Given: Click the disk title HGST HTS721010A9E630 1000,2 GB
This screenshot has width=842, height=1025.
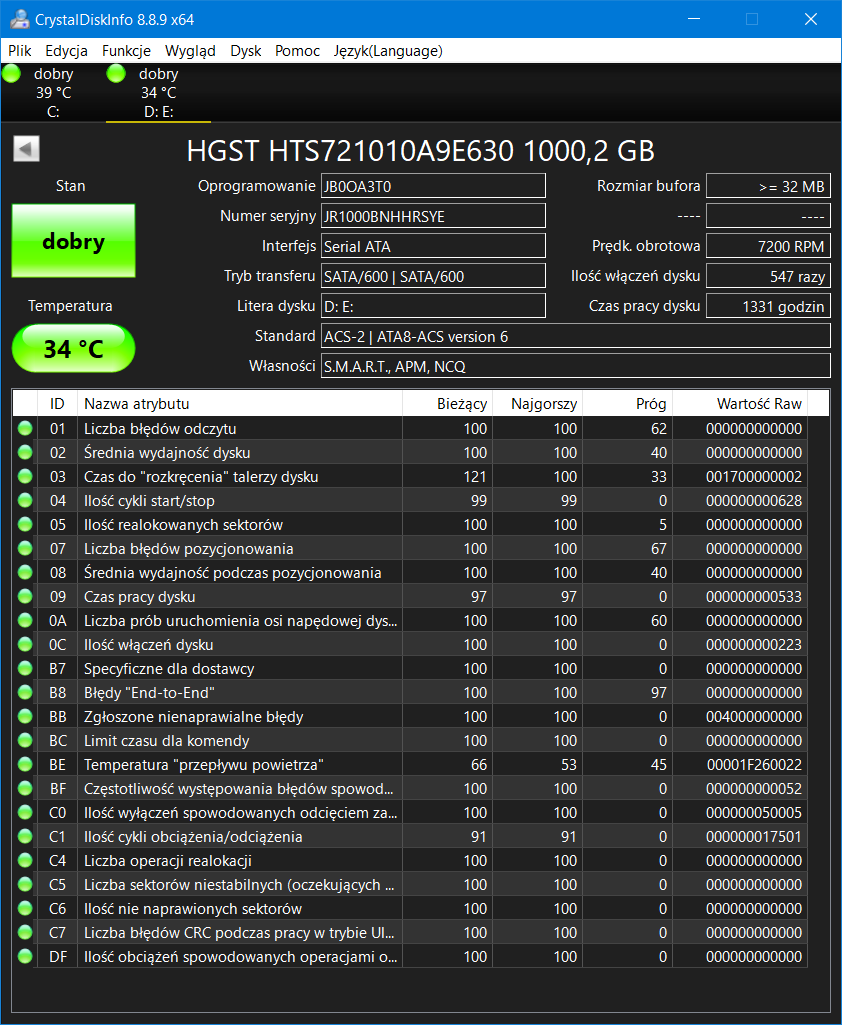Looking at the screenshot, I should click(420, 151).
